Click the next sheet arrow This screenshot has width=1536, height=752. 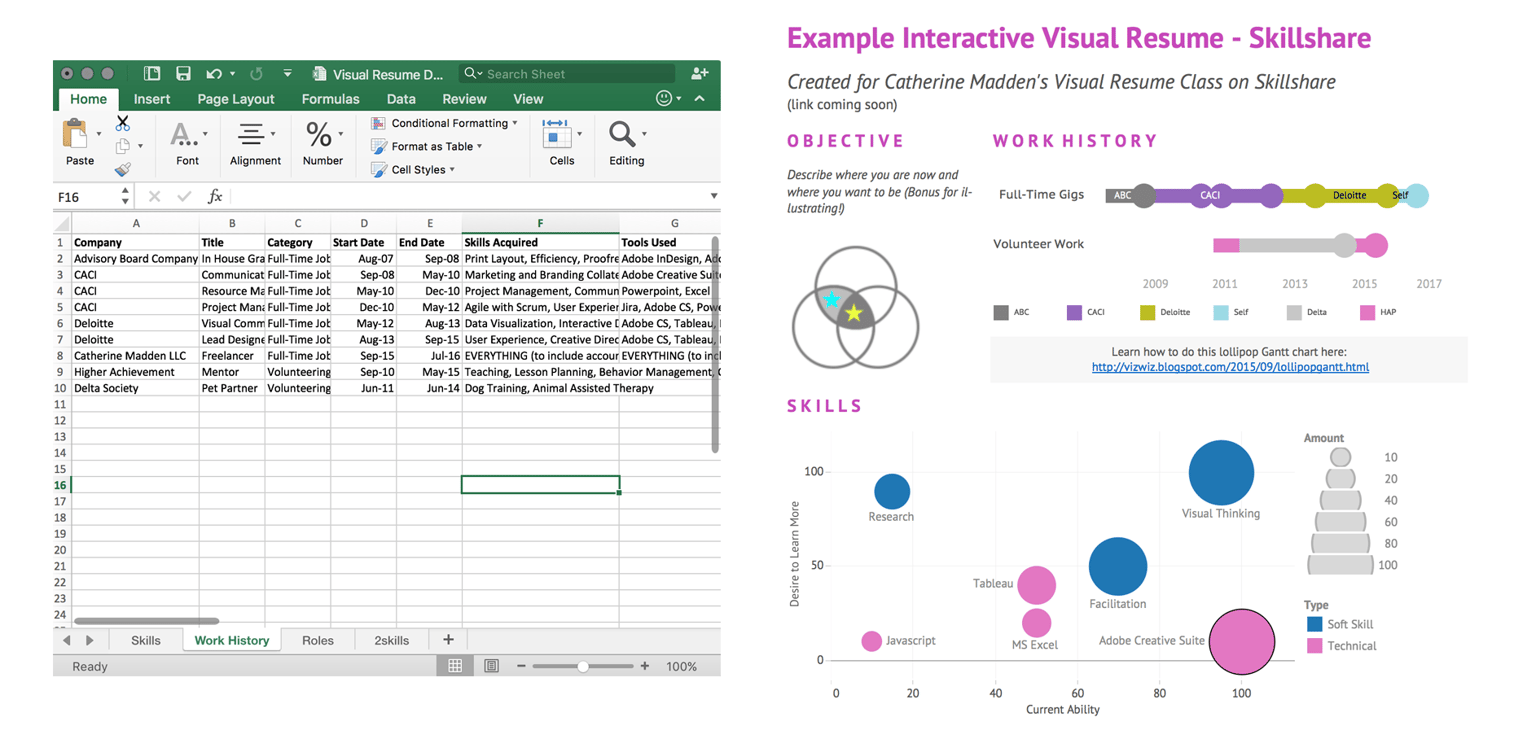(x=90, y=640)
